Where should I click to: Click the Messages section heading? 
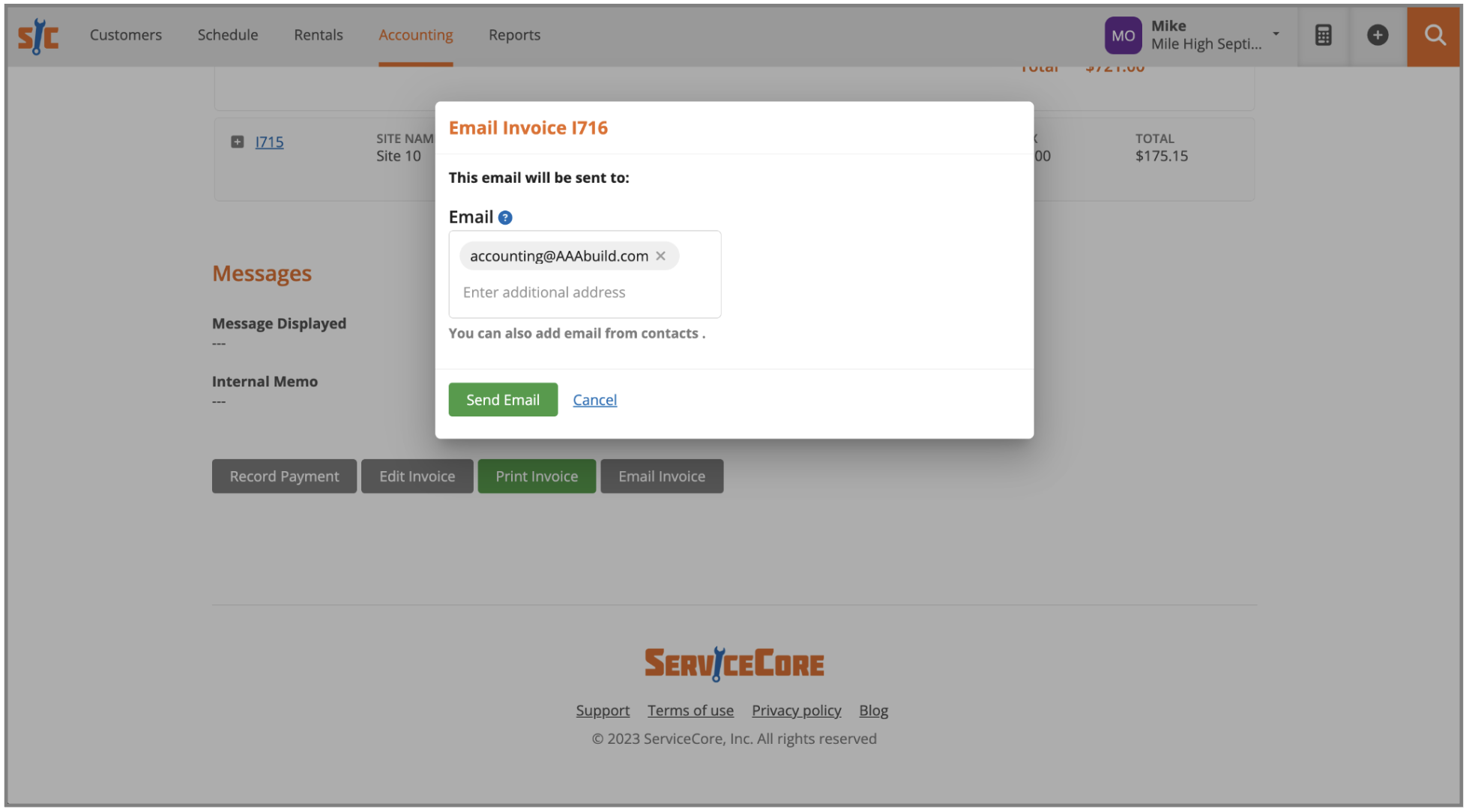(262, 273)
